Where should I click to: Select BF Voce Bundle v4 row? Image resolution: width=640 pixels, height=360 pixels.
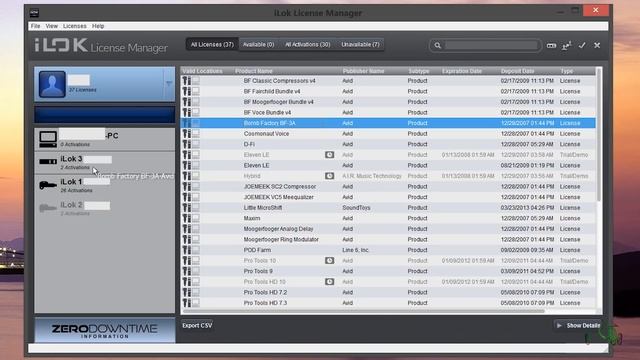click(388, 113)
